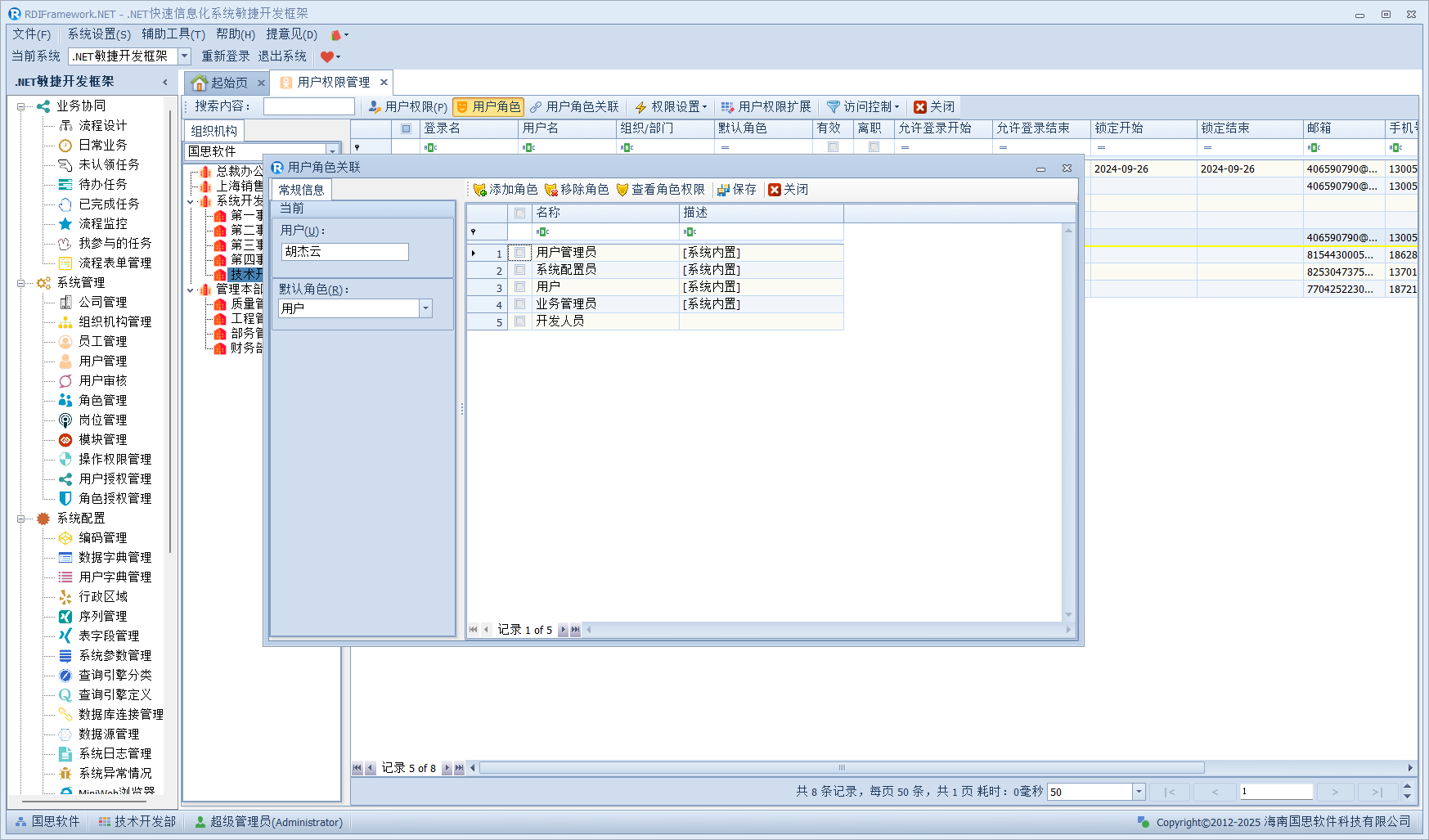Open the System Settings (系统设置) menu
This screenshot has height=840, width=1429.
pyautogui.click(x=98, y=34)
